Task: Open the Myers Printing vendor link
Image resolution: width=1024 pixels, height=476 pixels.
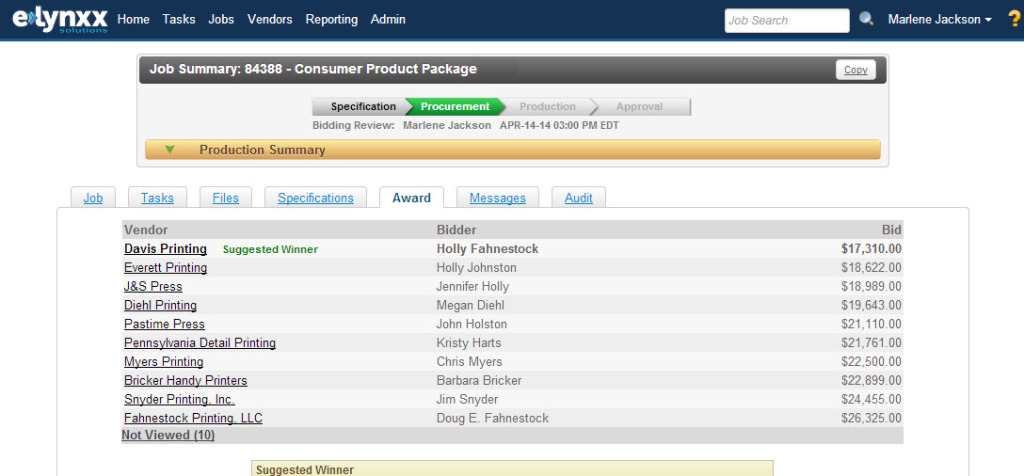Action: coord(163,362)
